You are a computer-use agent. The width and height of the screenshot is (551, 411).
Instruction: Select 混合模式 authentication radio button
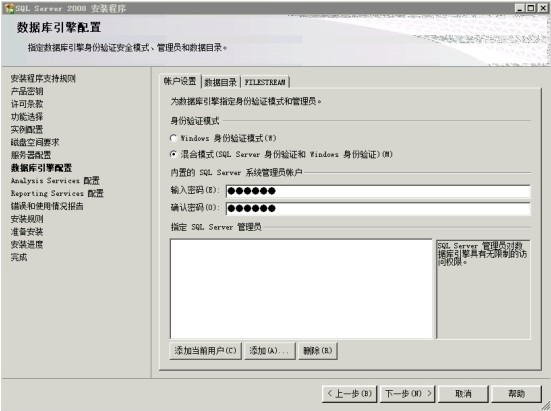tap(173, 154)
